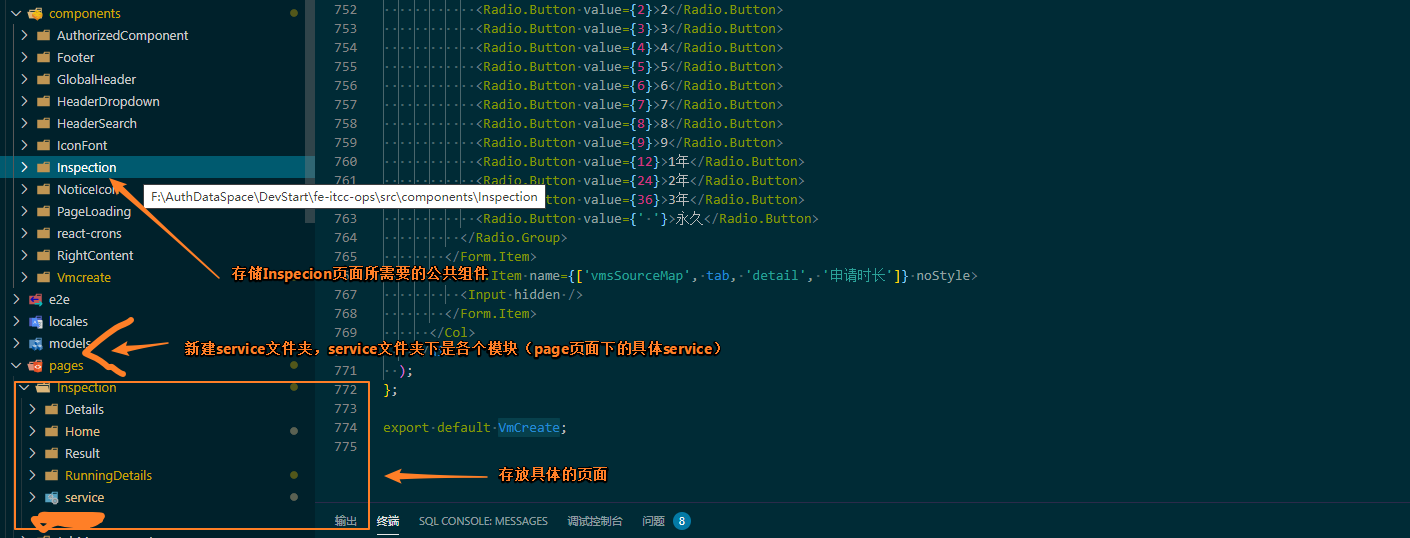Click the locales folder icon
1410x538 pixels.
(36, 321)
